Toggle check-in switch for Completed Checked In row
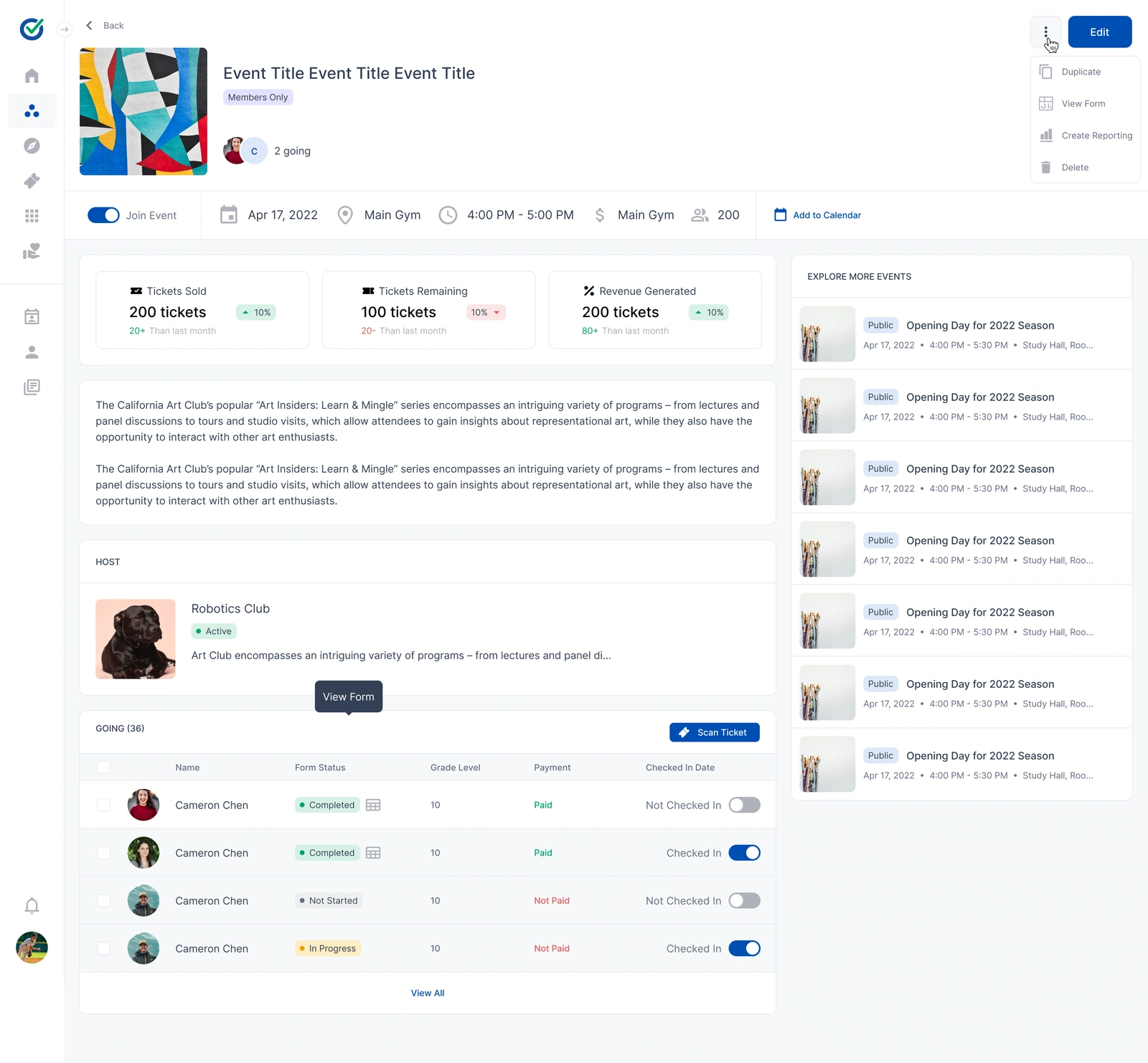This screenshot has height=1063, width=1148. tap(744, 853)
